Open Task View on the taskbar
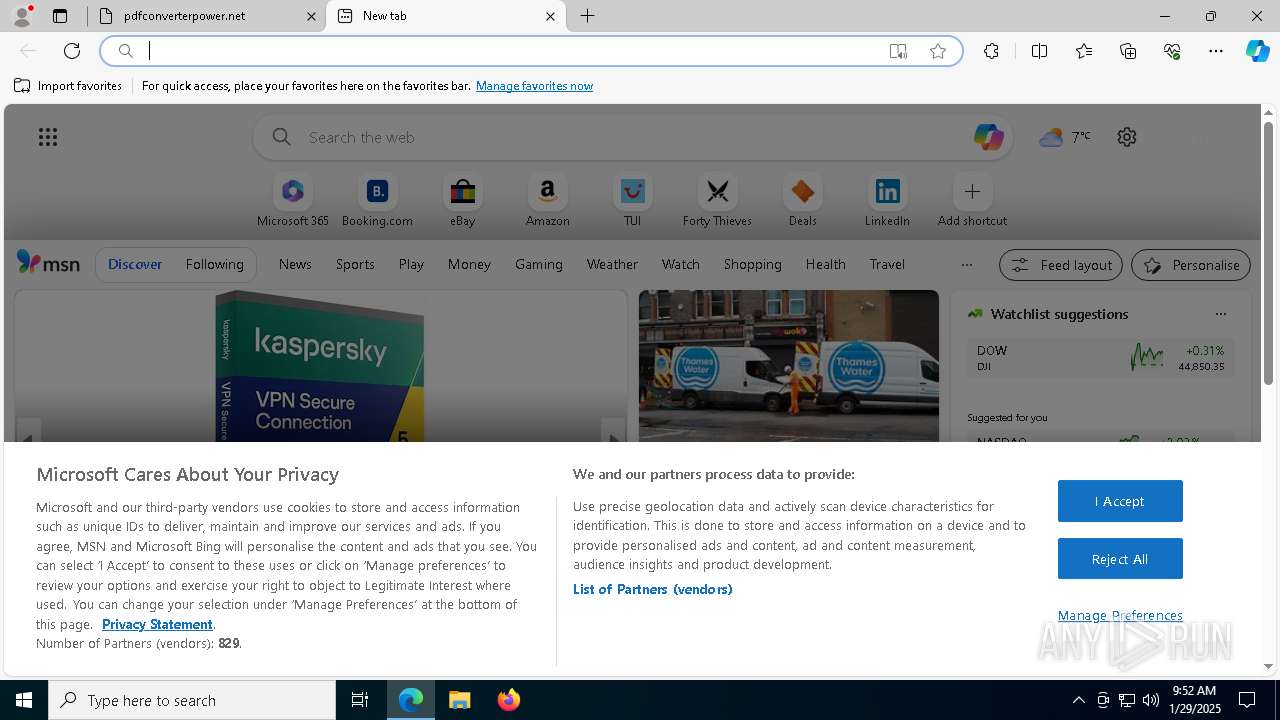 tap(360, 700)
